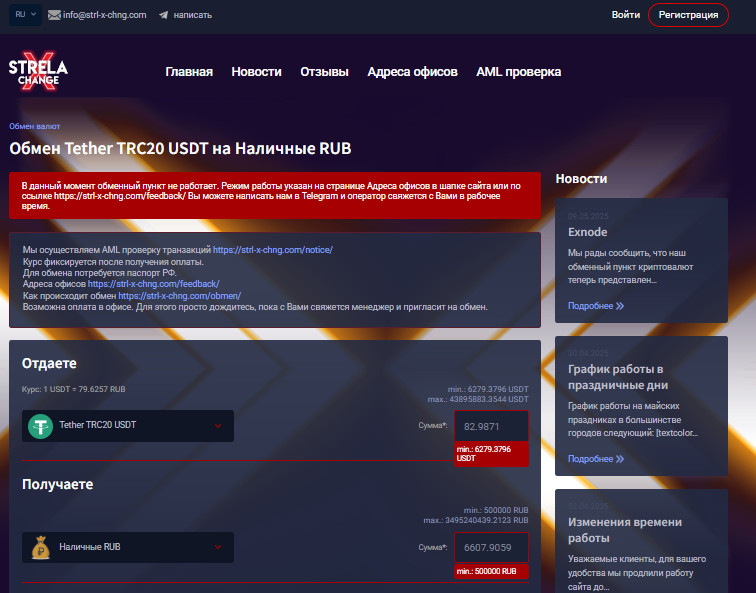The height and width of the screenshot is (593, 756).
Task: Click the max.: 3495240439.2123 RUB text
Action: pos(476,520)
